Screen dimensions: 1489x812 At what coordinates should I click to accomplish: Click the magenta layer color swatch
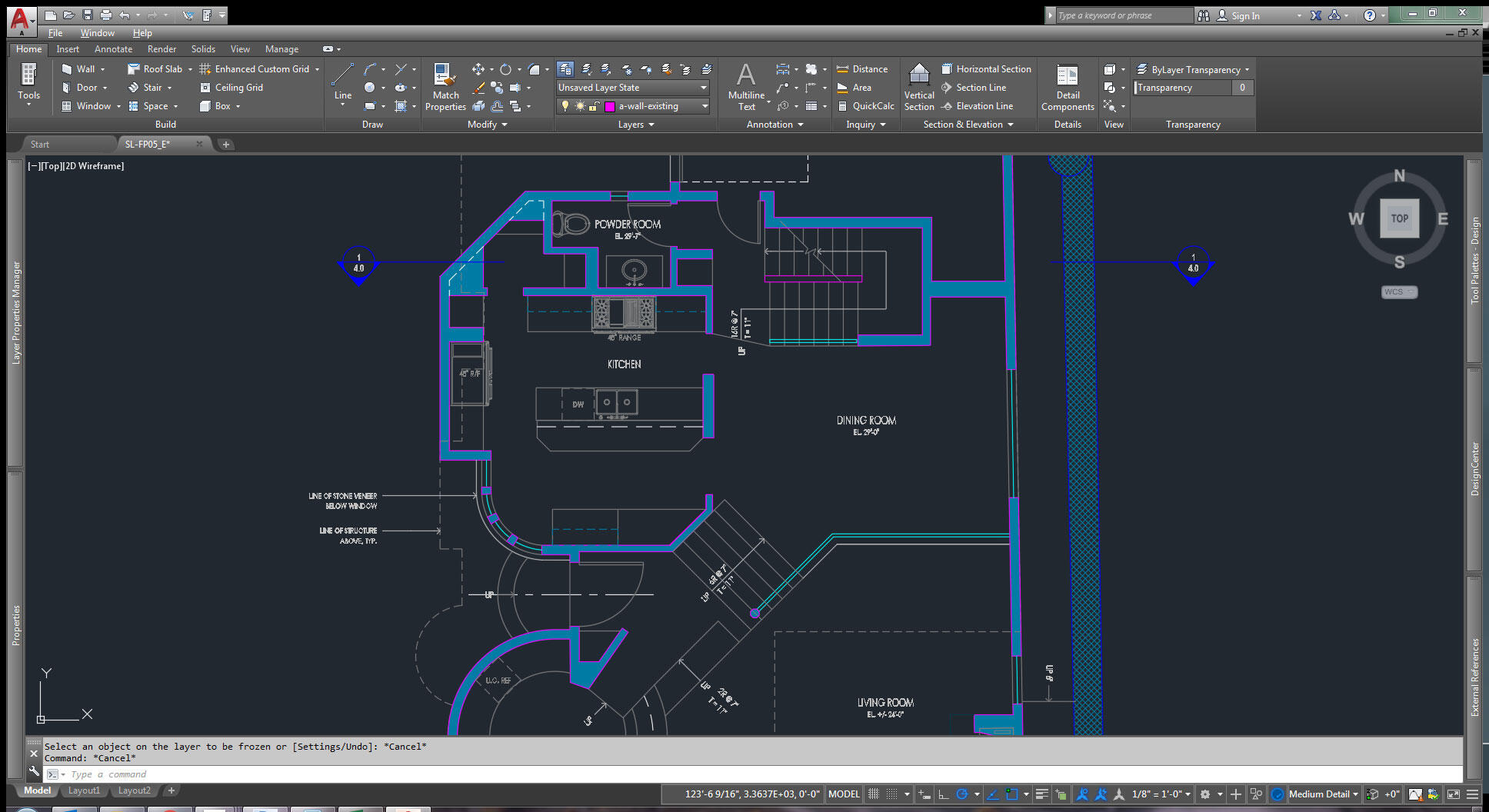coord(610,107)
